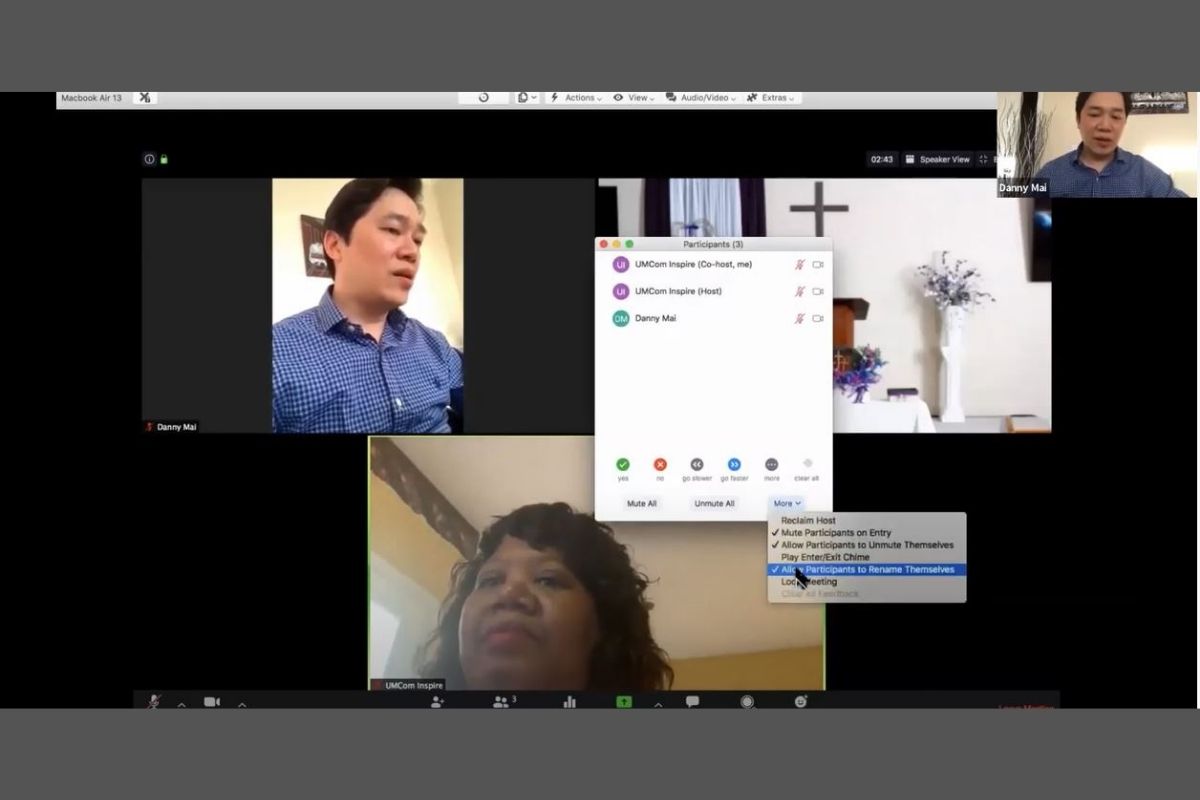Uncheck 'Allow Participants to Unmute Themselves'
The width and height of the screenshot is (1200, 800).
point(867,545)
